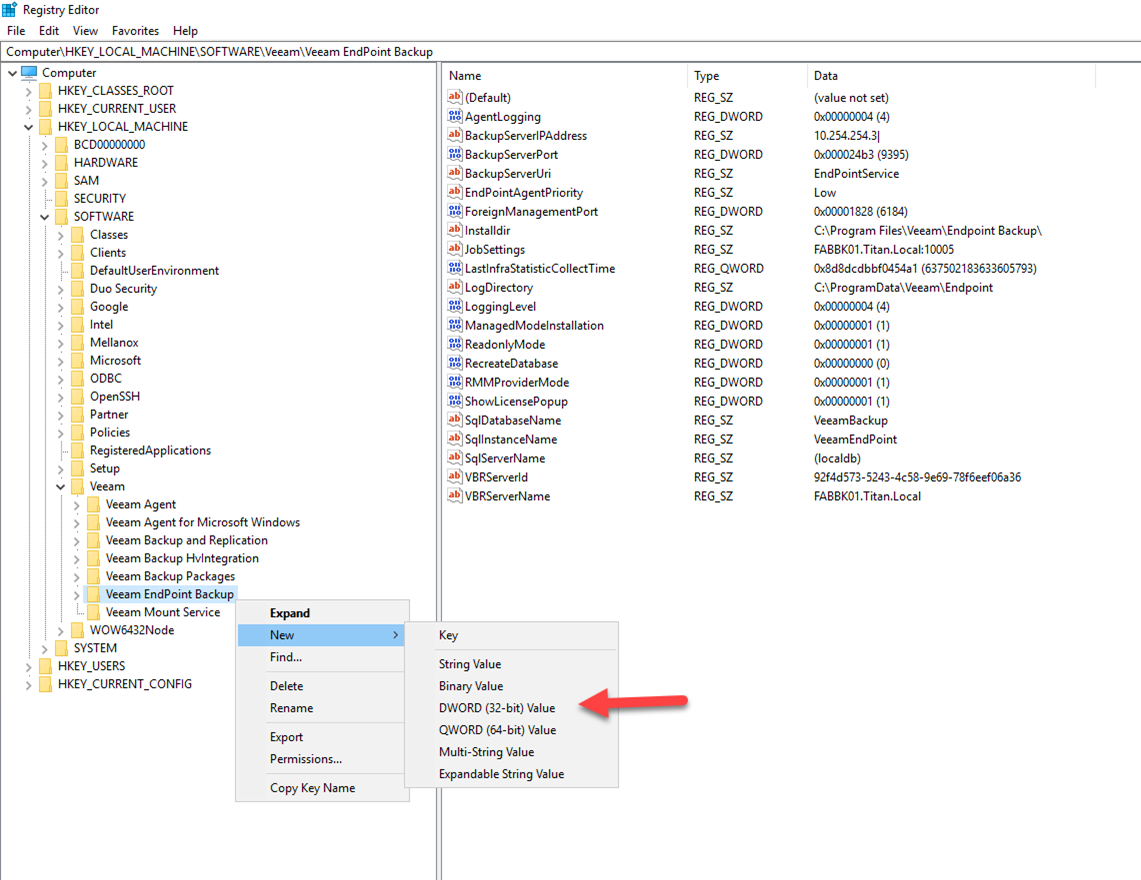
Task: Expand the Microsoft key
Action: coord(60,361)
